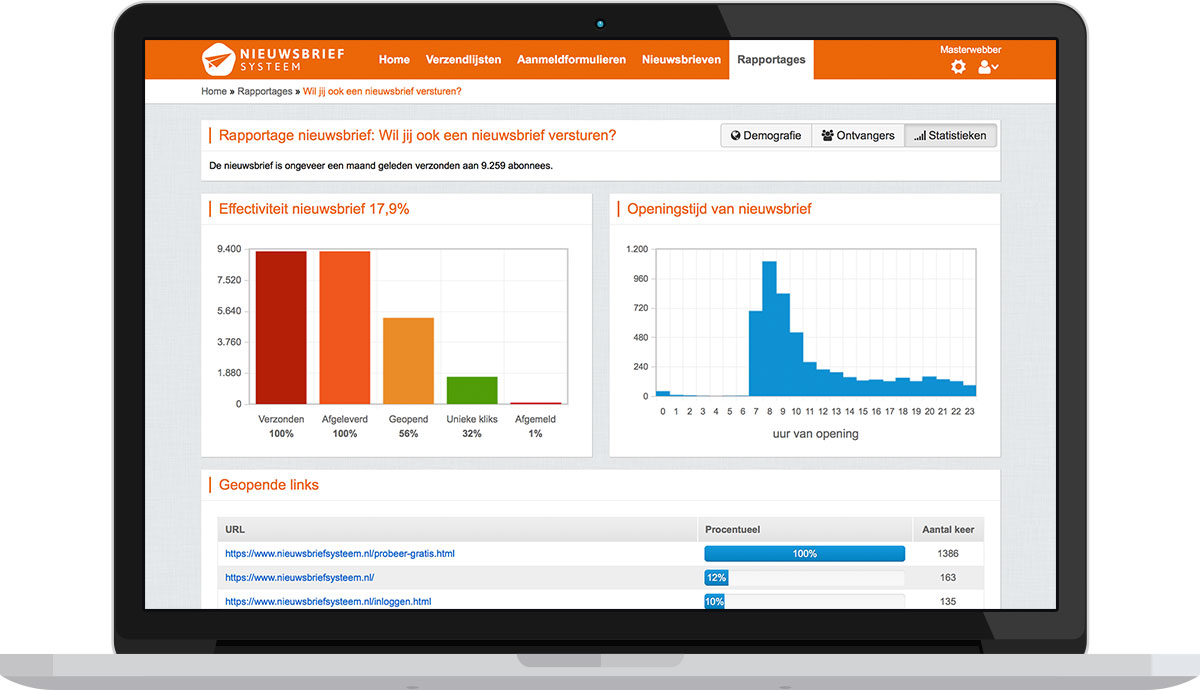Click the 'Effectiviteit nieuwsbrief 17,9%' heading

tap(314, 209)
